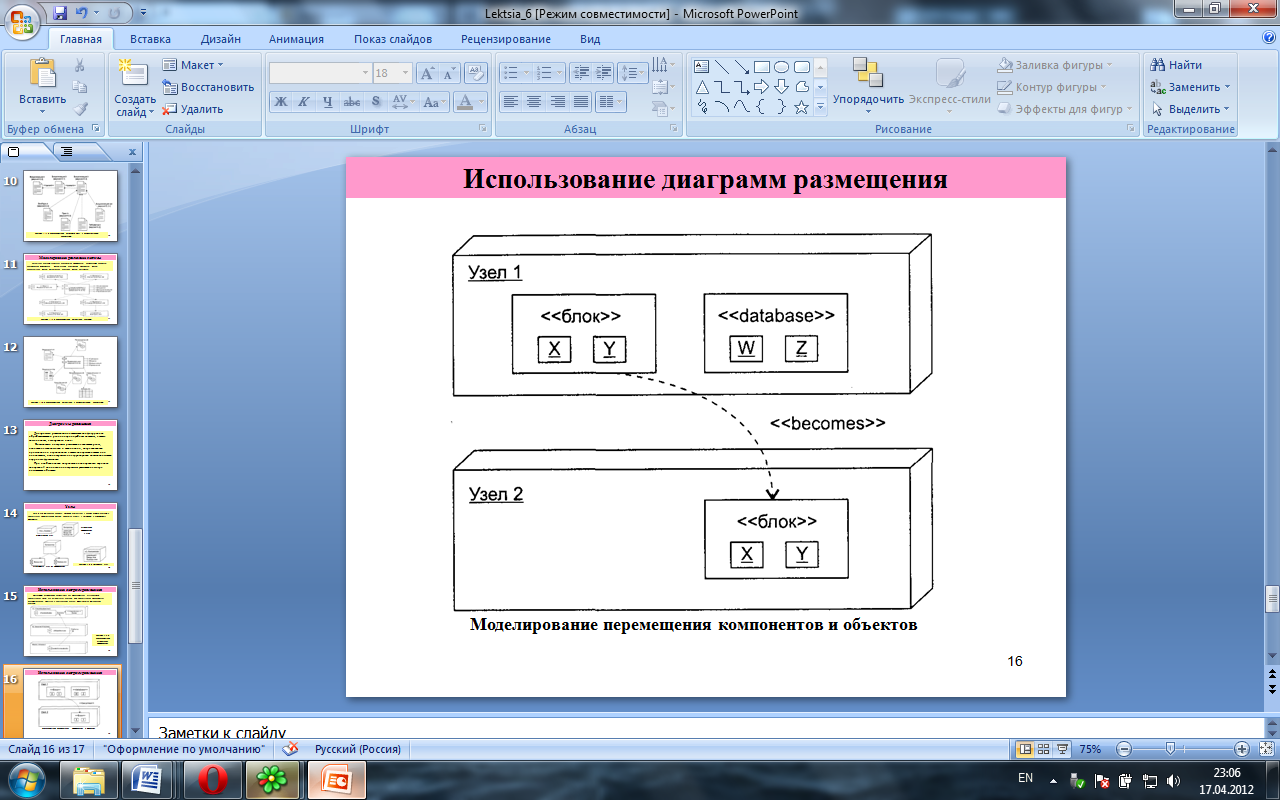Switch to Slide Sorter view in the status bar
This screenshot has width=1280, height=800.
1043,749
